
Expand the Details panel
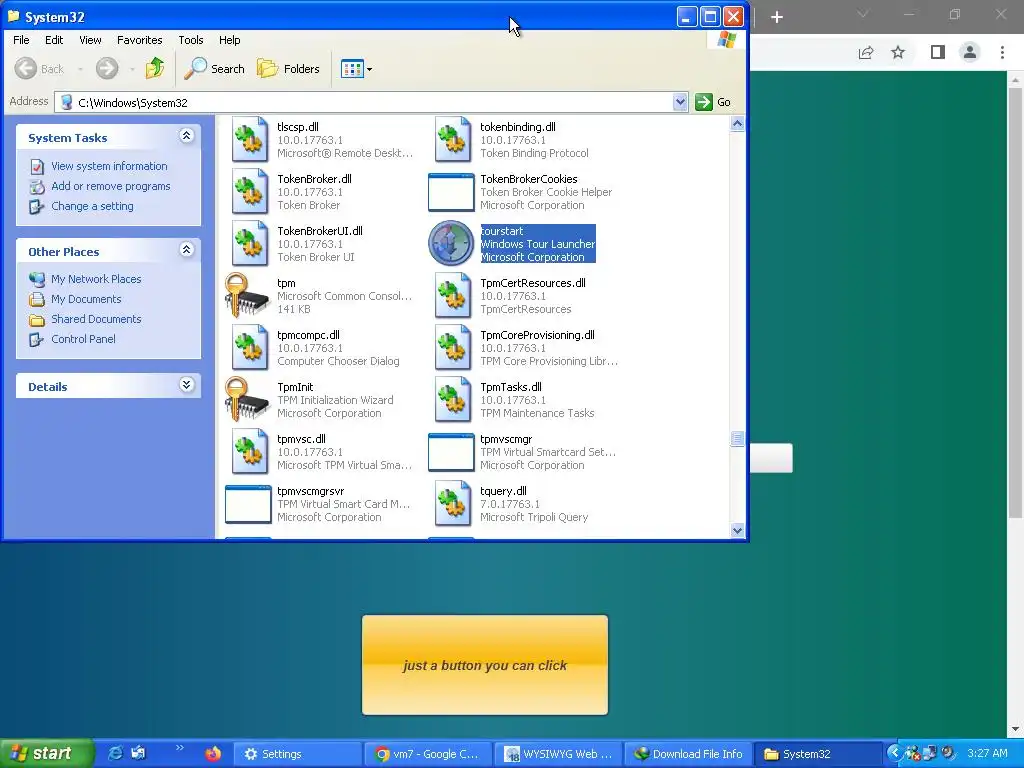point(186,385)
